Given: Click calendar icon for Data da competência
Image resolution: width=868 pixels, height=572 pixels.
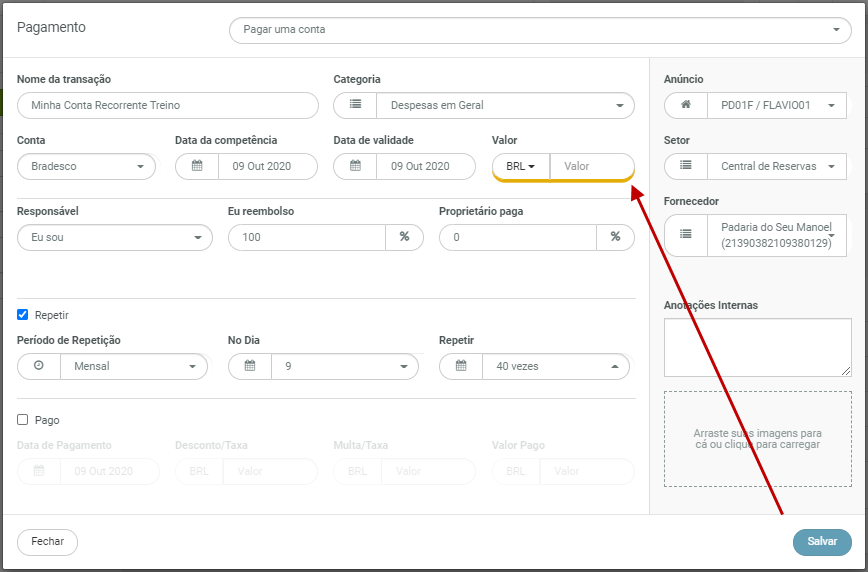Looking at the screenshot, I should click(197, 166).
